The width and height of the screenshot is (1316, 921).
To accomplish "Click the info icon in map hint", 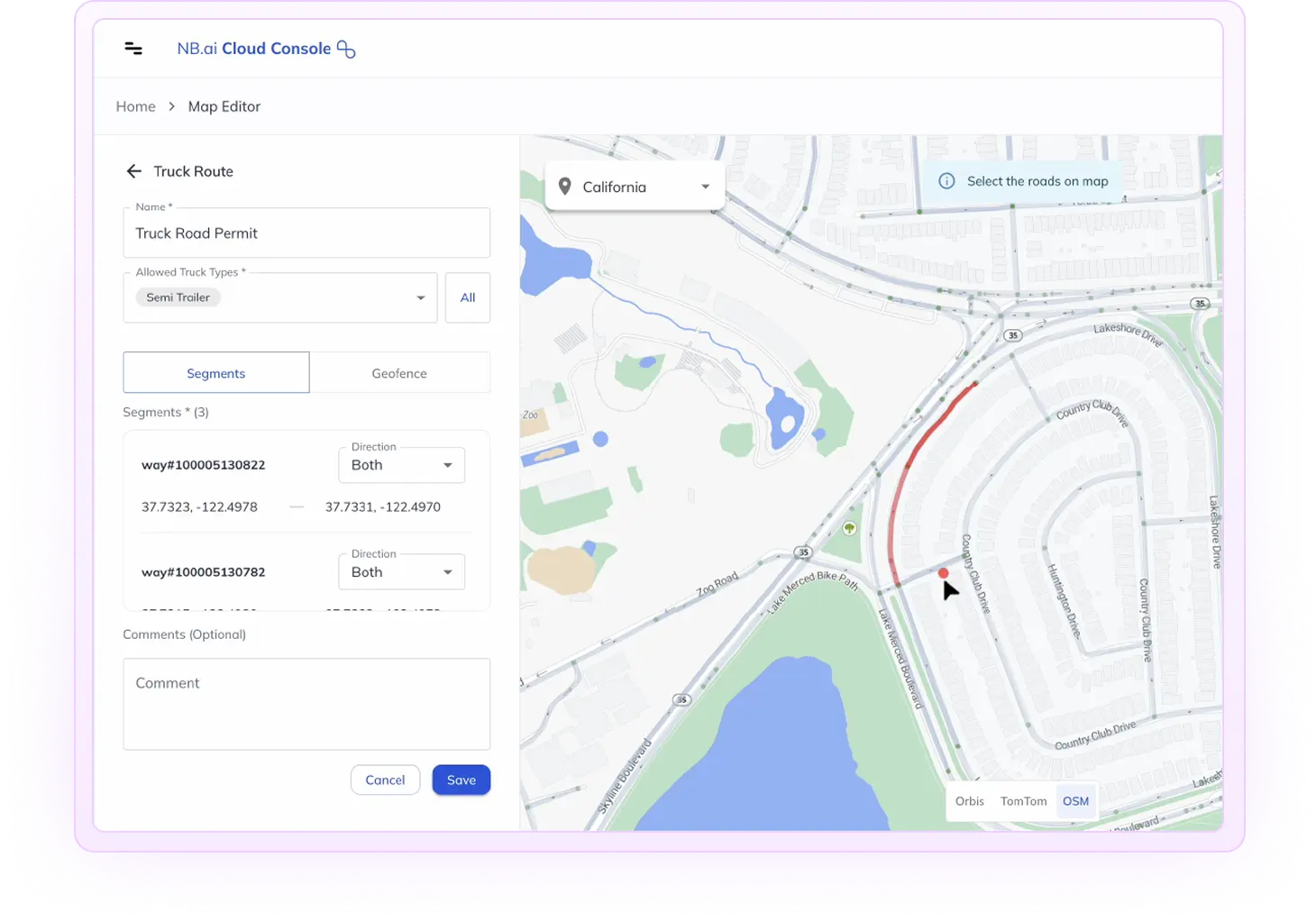I will click(946, 181).
